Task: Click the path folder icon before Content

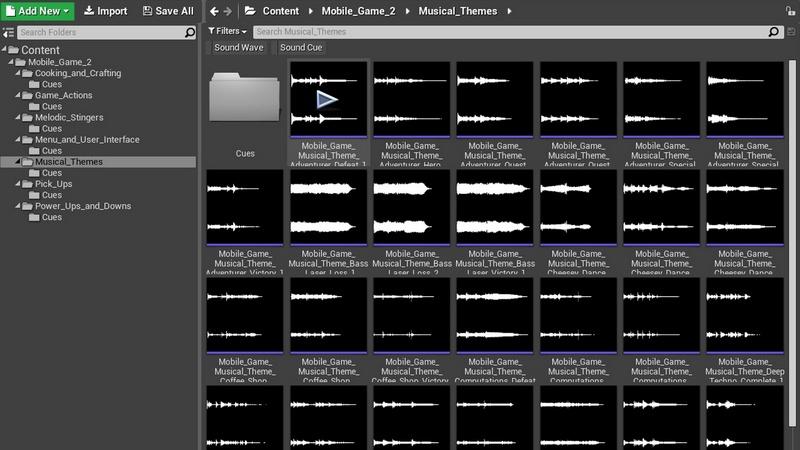Action: (250, 11)
